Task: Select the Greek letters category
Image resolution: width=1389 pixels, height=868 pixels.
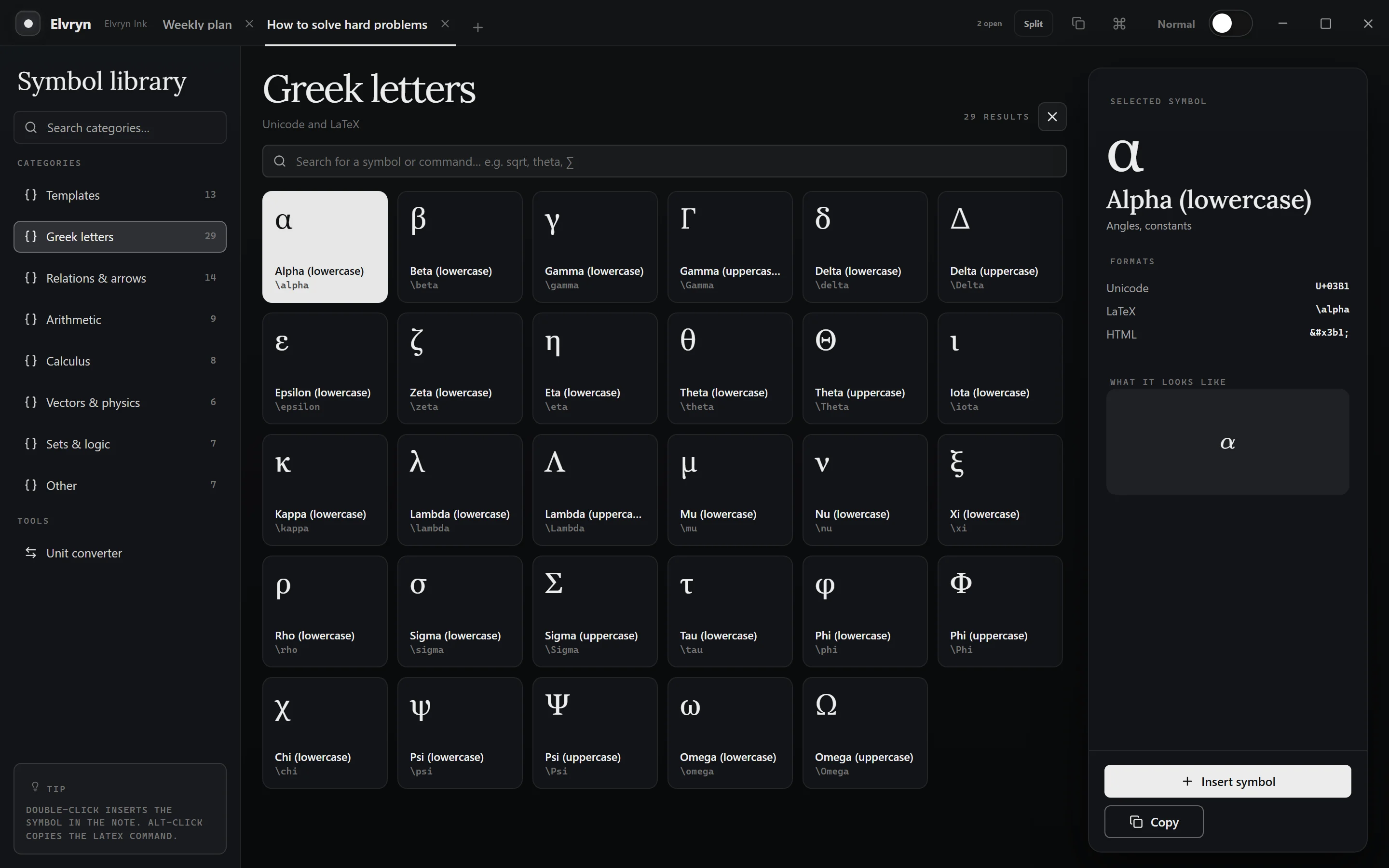Action: tap(120, 236)
